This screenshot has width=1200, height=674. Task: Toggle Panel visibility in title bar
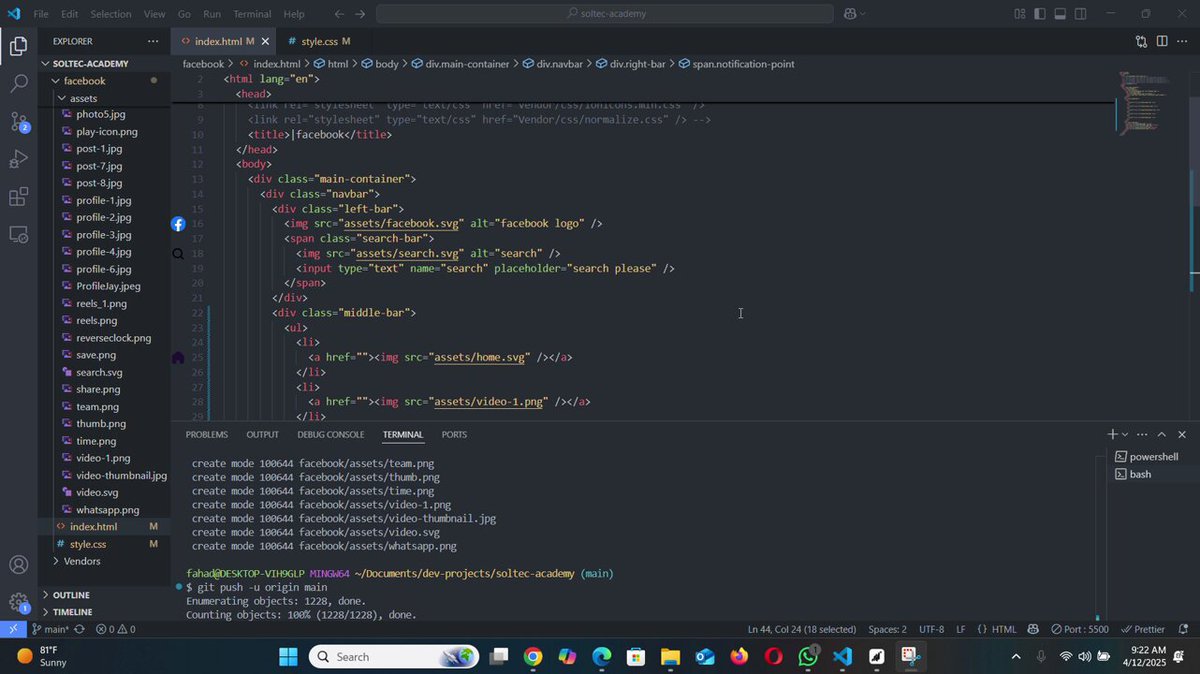1061,14
